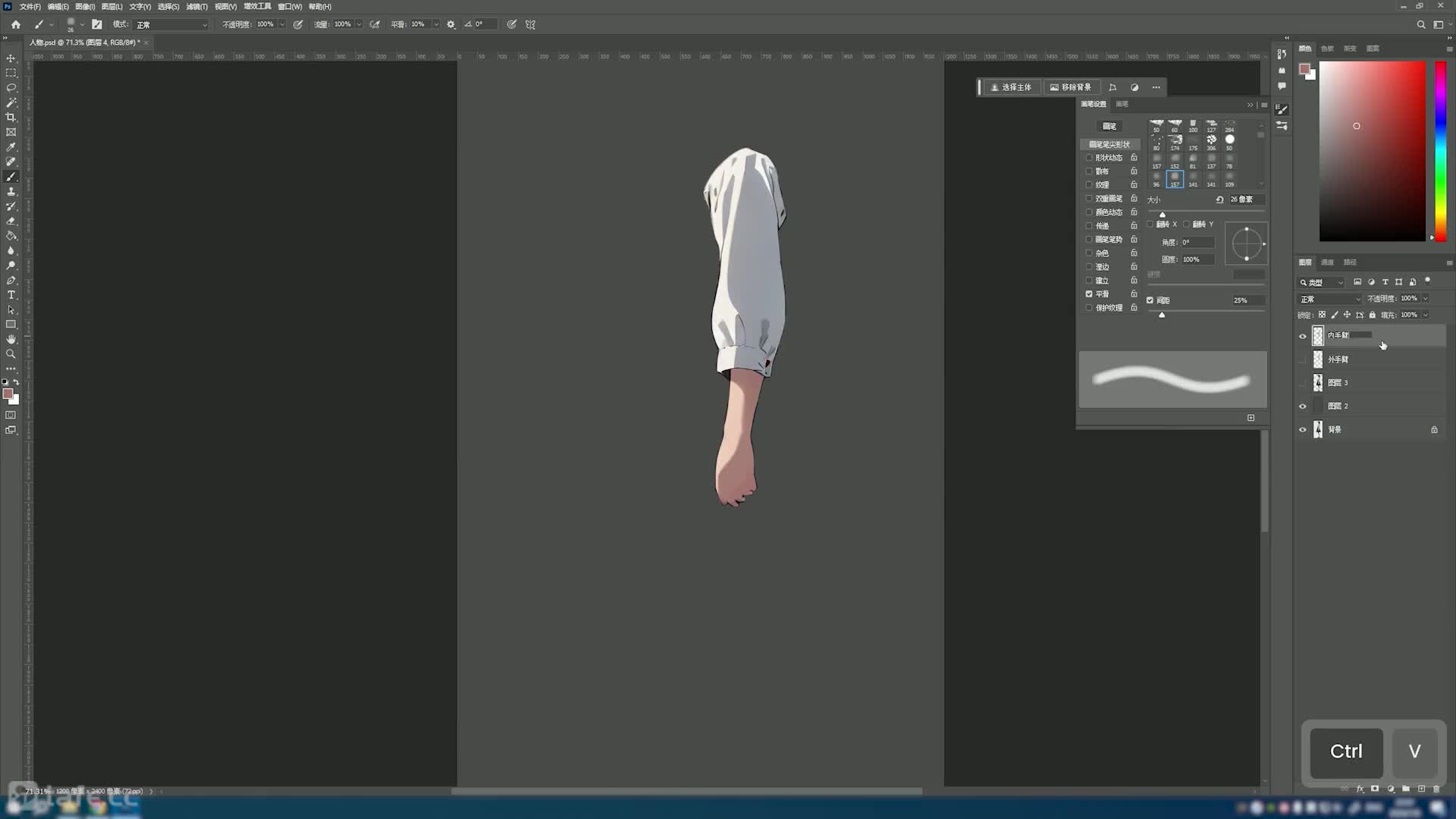Select the Path Selection tool
The height and width of the screenshot is (819, 1456).
pos(11,310)
